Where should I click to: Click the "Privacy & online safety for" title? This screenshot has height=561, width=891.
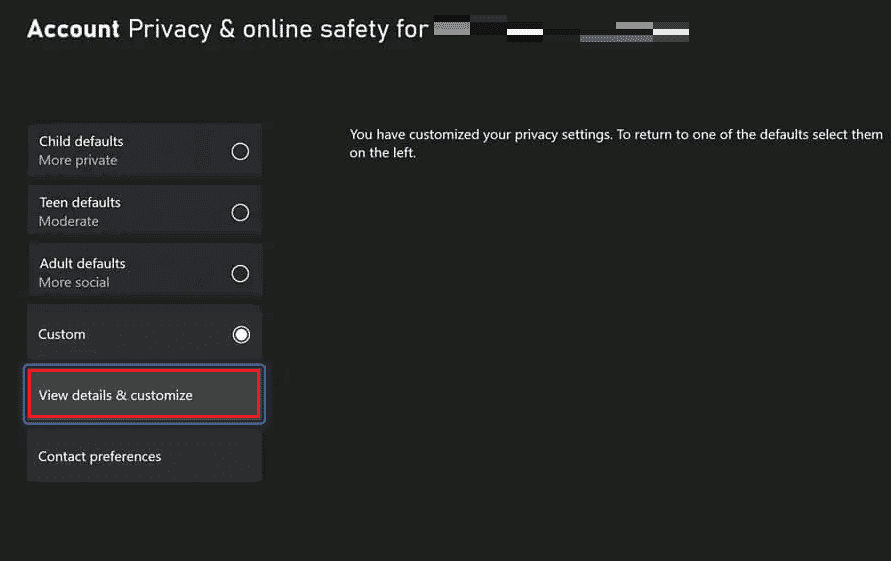[x=278, y=29]
